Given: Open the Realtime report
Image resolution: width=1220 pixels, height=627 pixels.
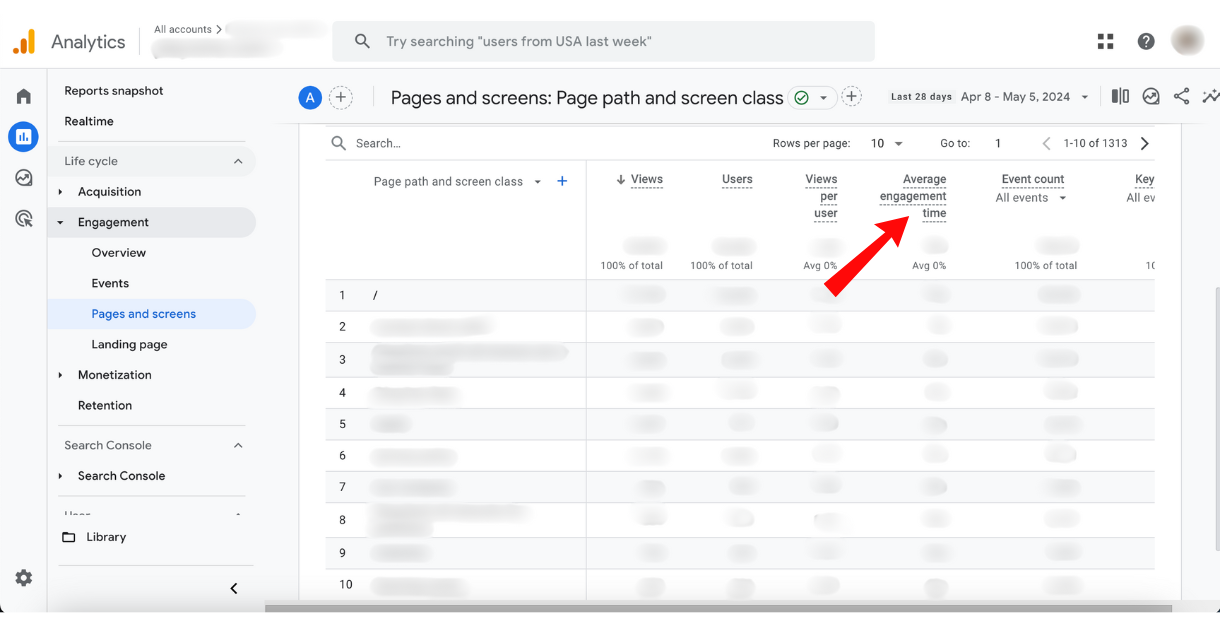Looking at the screenshot, I should (89, 121).
